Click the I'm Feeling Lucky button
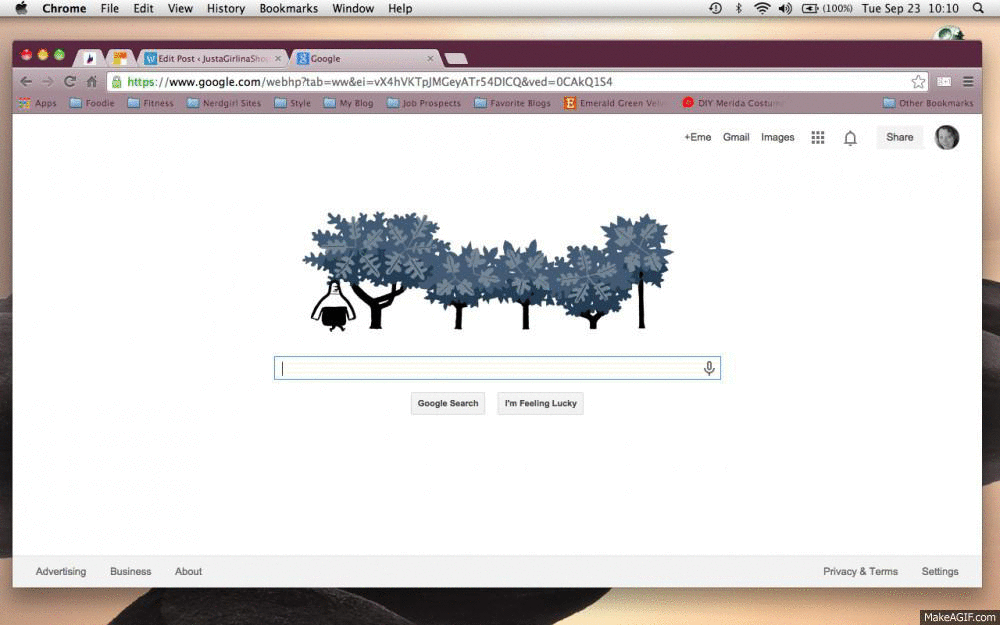1000x625 pixels. tap(540, 403)
